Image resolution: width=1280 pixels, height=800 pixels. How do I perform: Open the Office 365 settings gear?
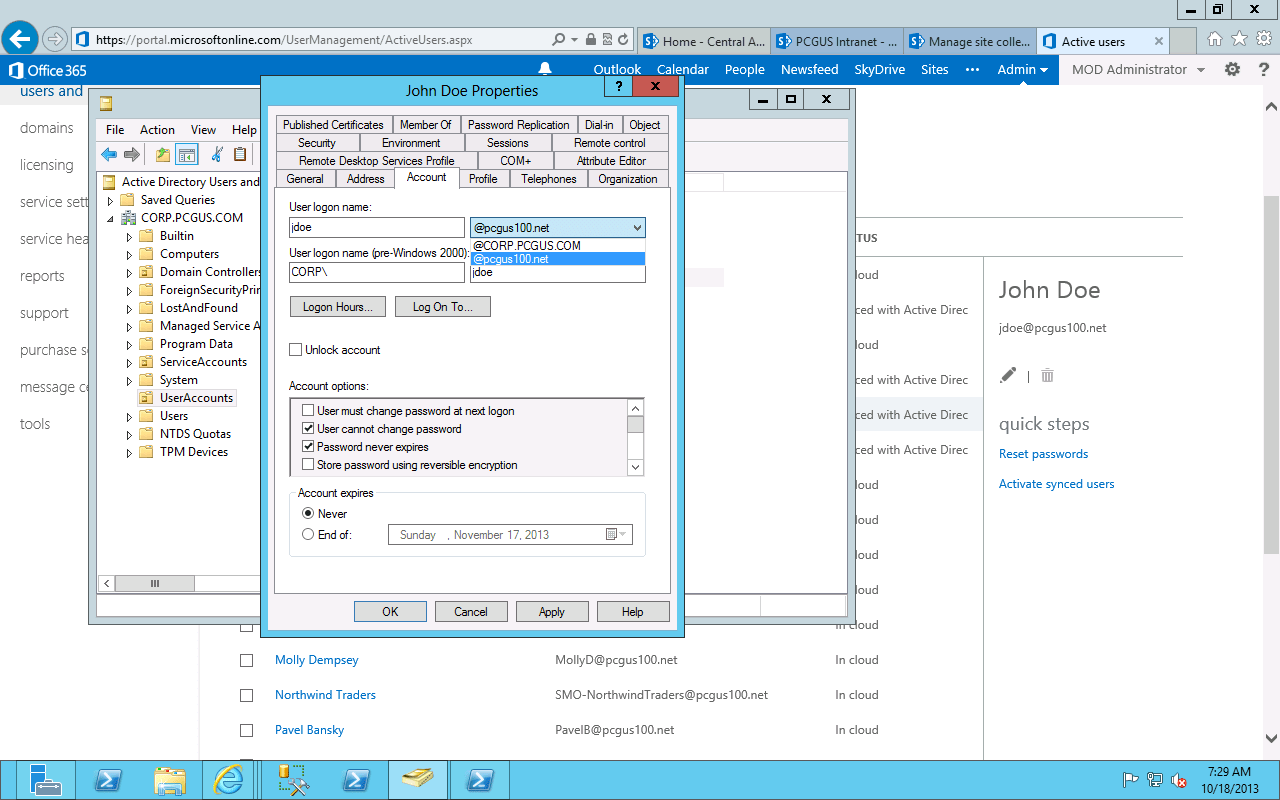(x=1232, y=69)
